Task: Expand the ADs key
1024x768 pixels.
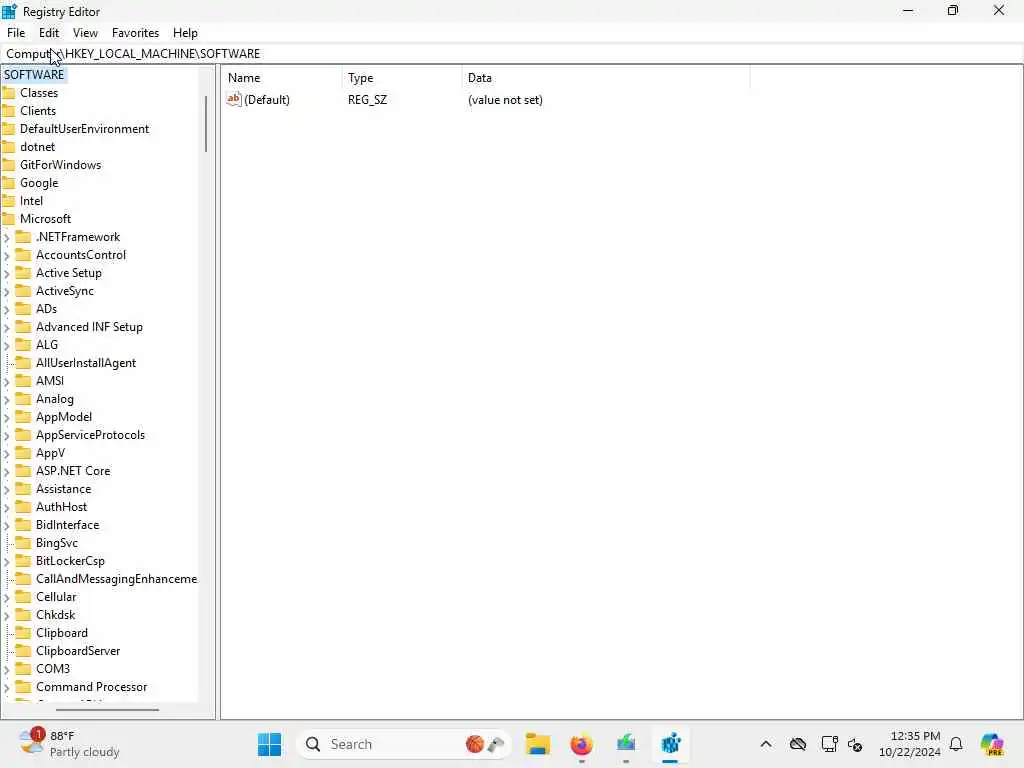Action: 7,310
